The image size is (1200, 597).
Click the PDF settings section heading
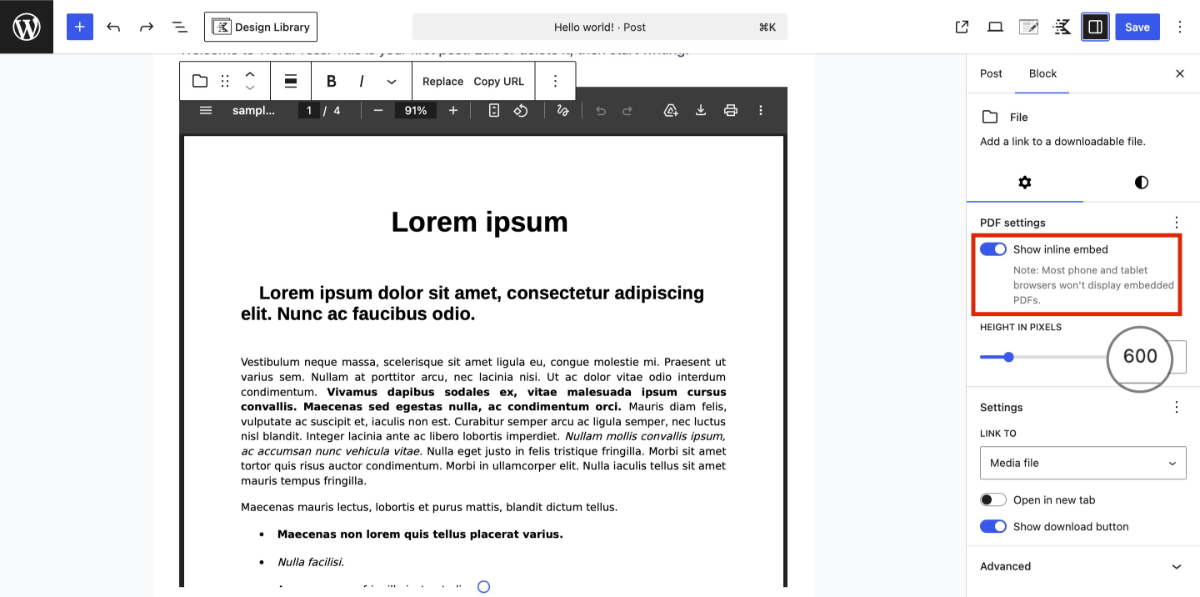pyautogui.click(x=1012, y=222)
